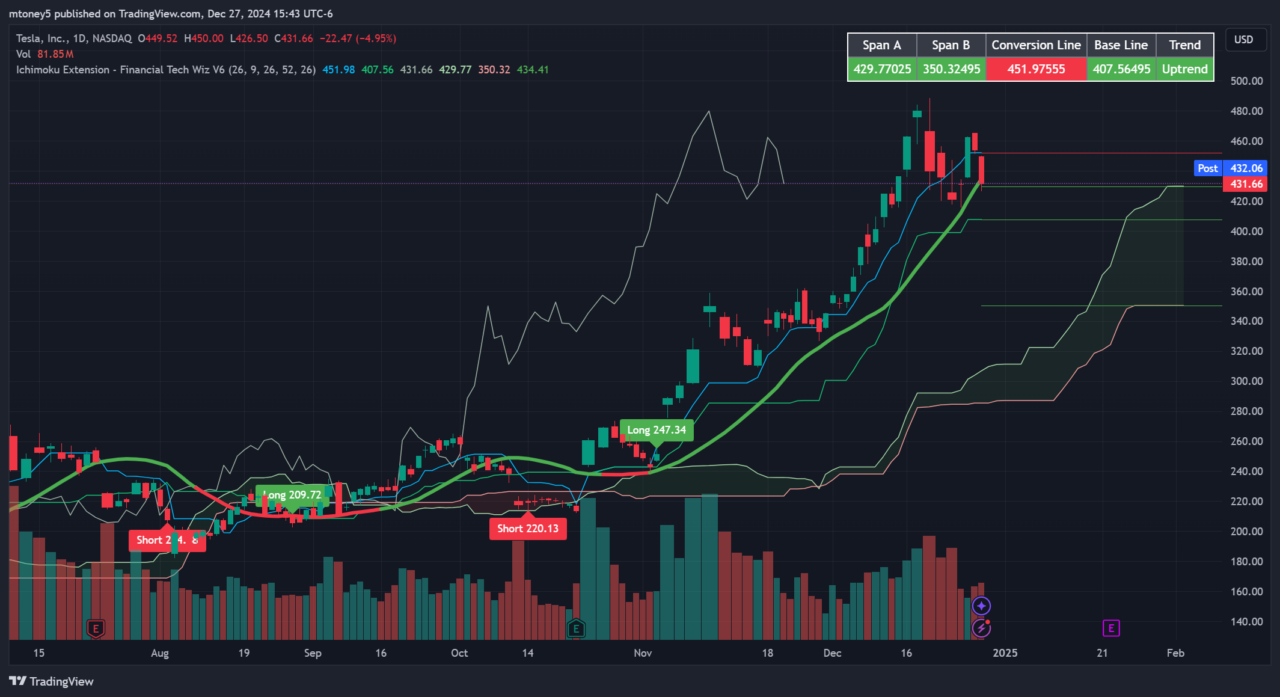Viewport: 1280px width, 697px height.
Task: Click the blue Post price label
Action: pos(1208,168)
